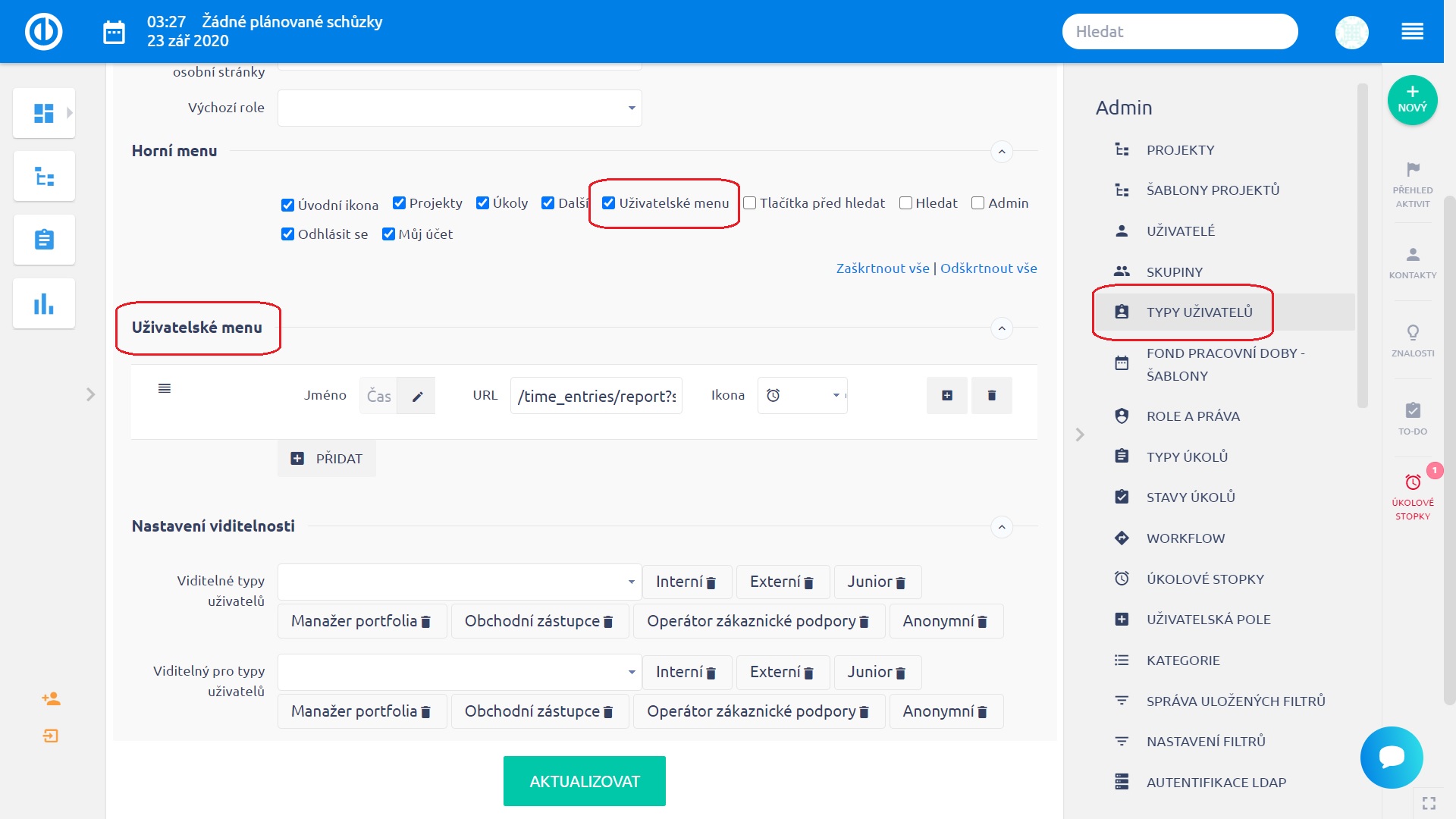Open the Výchozí role dropdown
The height and width of the screenshot is (819, 1456).
pyautogui.click(x=460, y=108)
